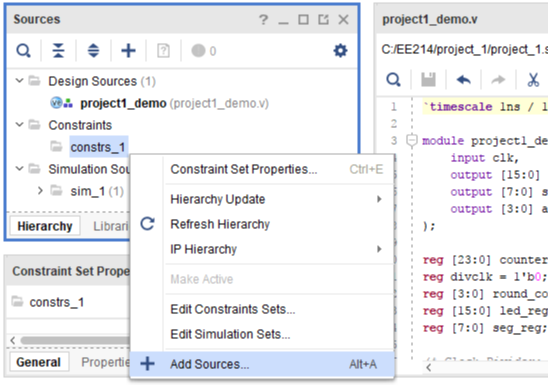Click the Refresh Hierarchy circular arrow icon

[147, 224]
